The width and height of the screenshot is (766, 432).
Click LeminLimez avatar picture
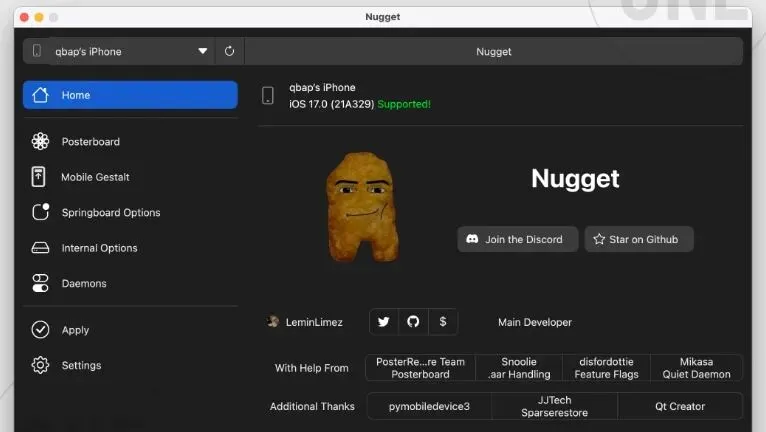click(x=273, y=322)
